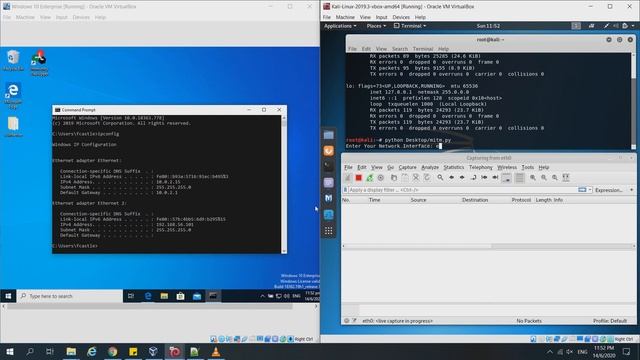Open Wireshark icon in Kali dock
The height and width of the screenshot is (360, 640).
tap(329, 214)
